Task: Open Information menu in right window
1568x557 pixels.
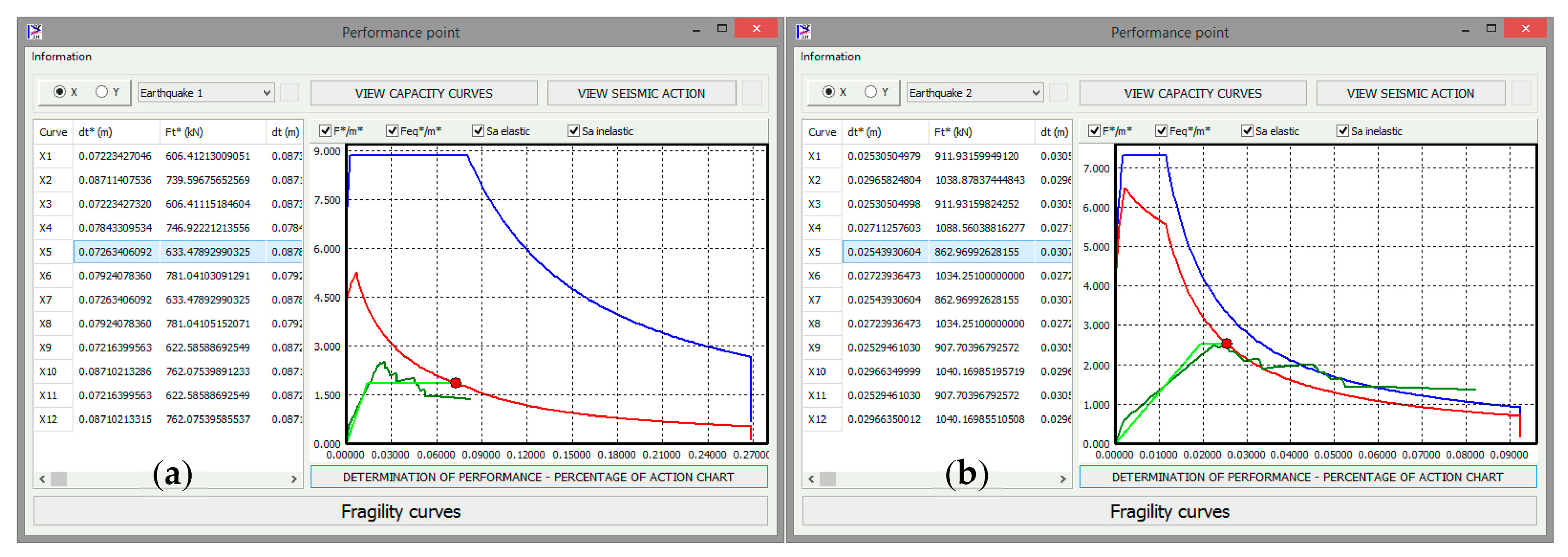Action: pos(830,57)
